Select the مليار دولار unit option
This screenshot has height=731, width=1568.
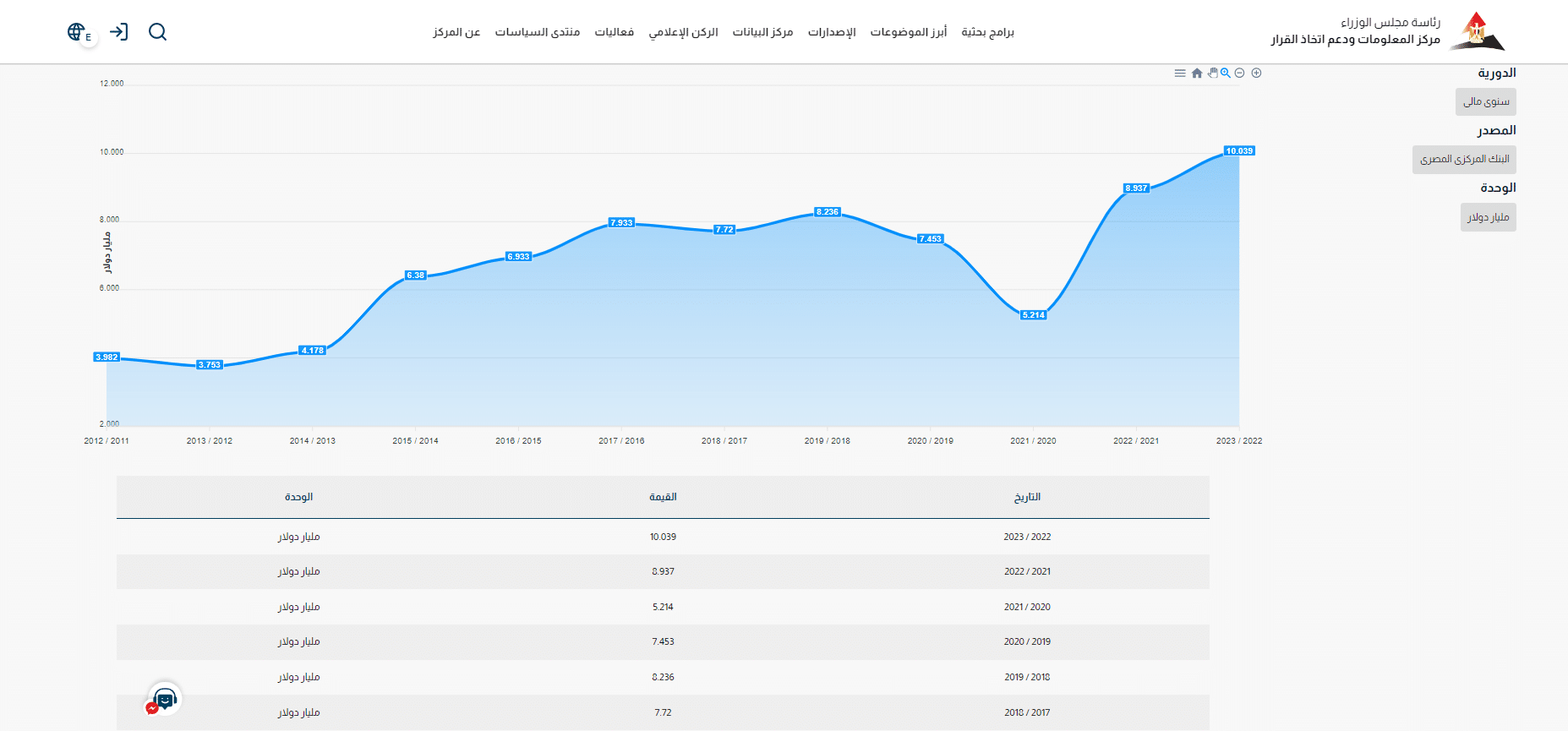(1488, 217)
